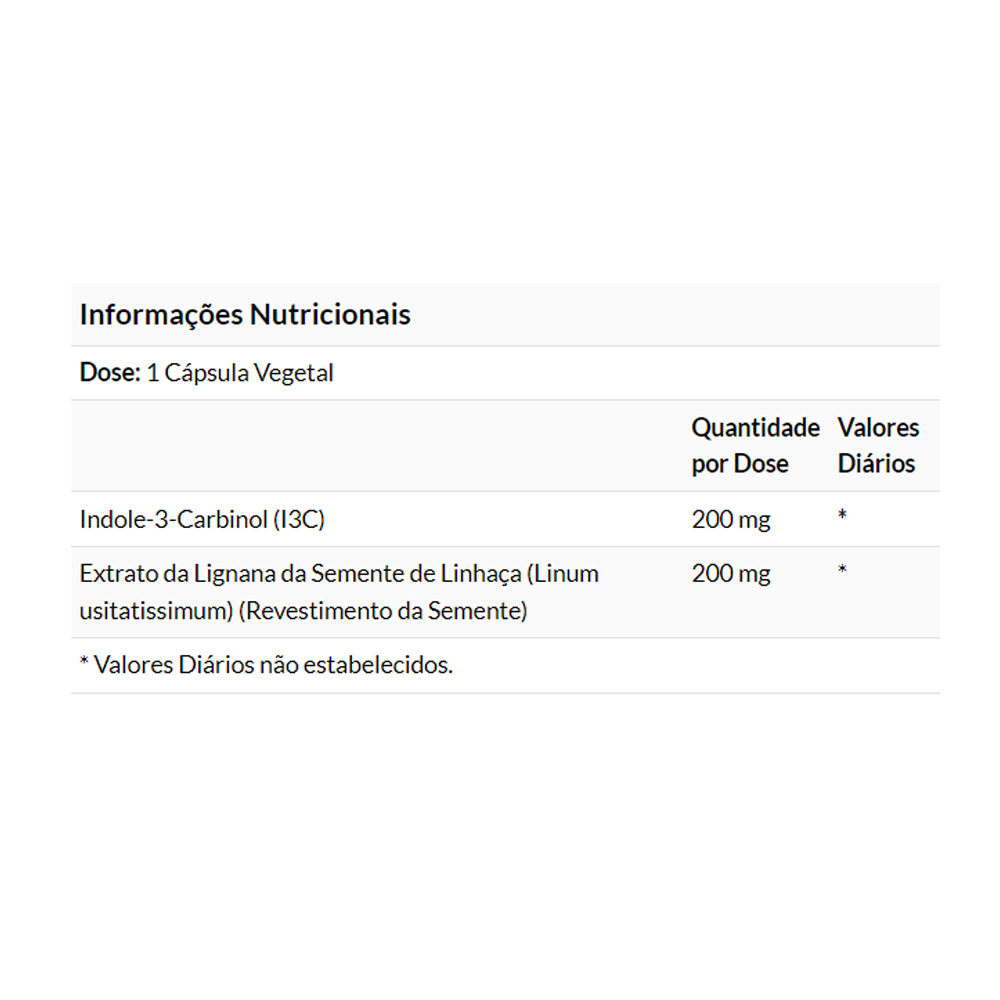This screenshot has height=1000, width=1000.
Task: Click the 200 mg amount for Indole-3-Carbinol
Action: pyautogui.click(x=731, y=519)
